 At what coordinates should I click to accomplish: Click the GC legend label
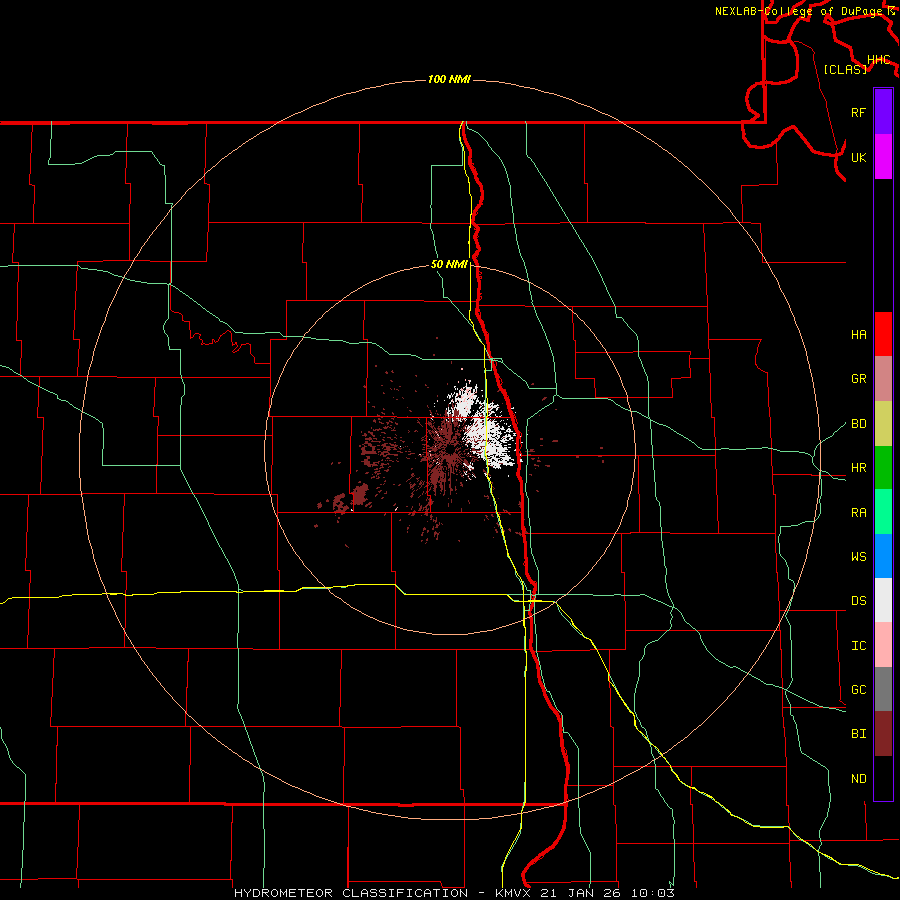point(858,690)
